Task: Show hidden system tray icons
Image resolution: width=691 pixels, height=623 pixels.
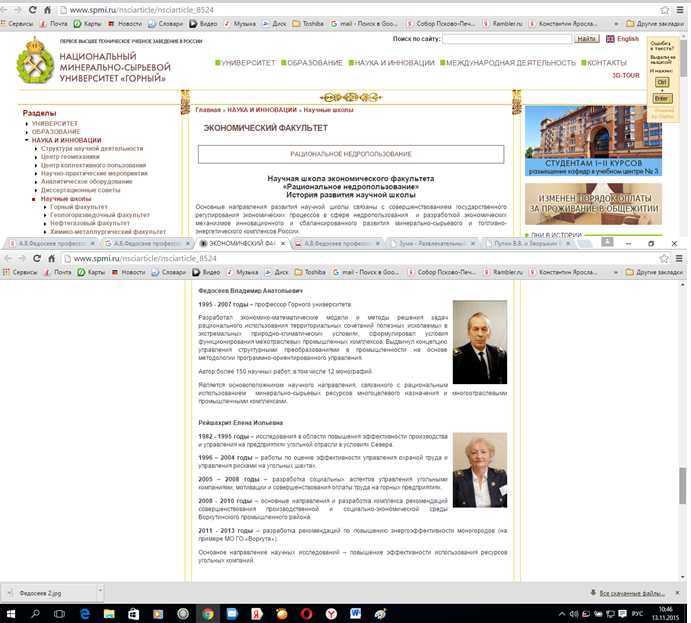Action: tap(562, 614)
